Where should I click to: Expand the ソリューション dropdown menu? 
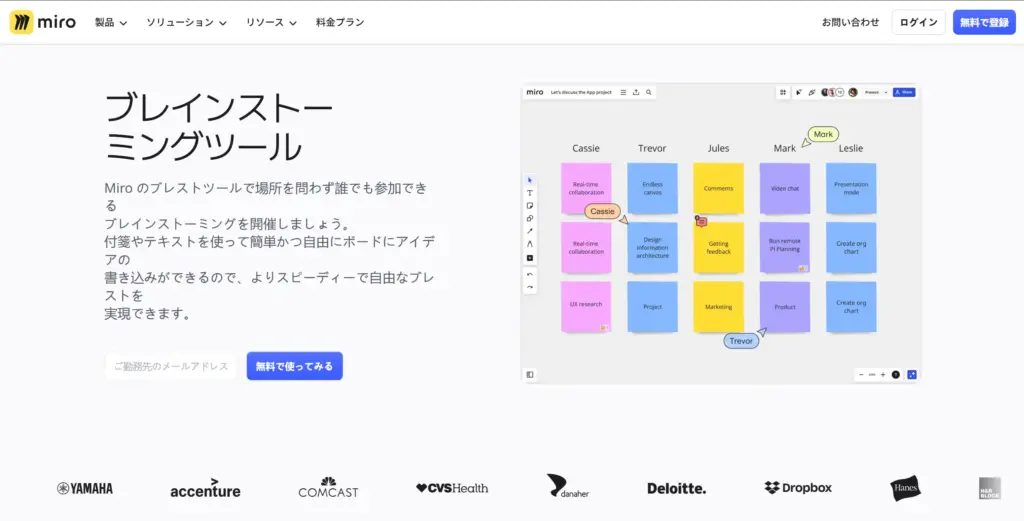pos(186,22)
